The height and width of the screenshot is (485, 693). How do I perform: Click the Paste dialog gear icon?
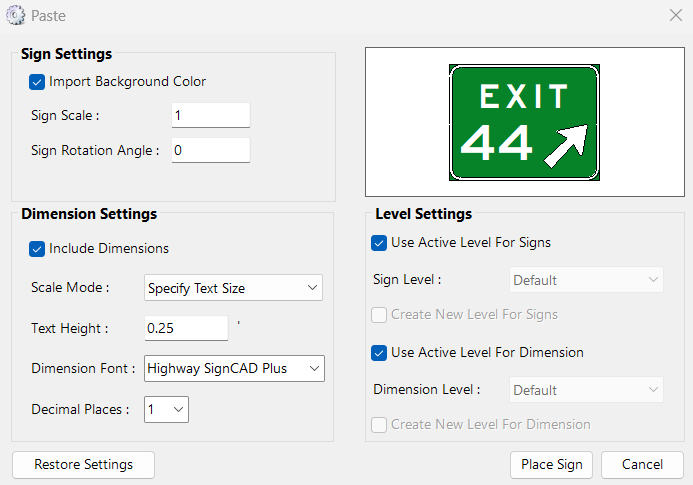click(15, 16)
